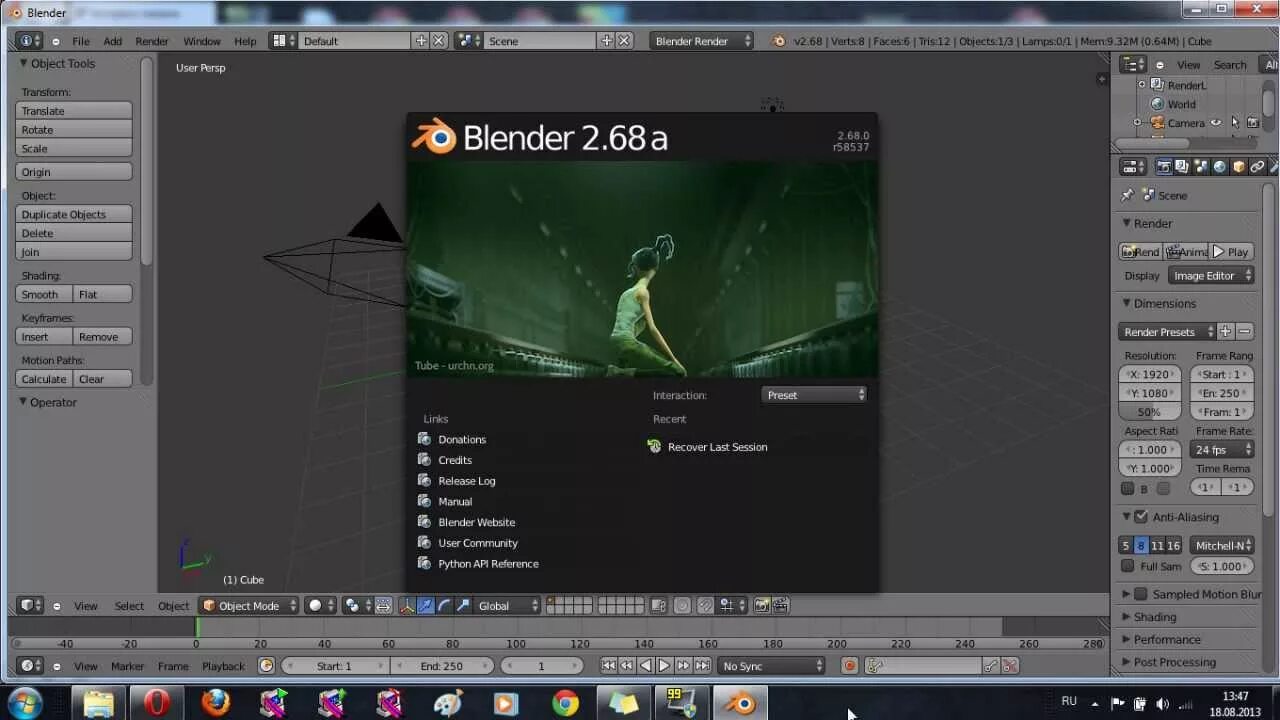This screenshot has width=1280, height=720.
Task: Toggle the preview range clock icon in timeline
Action: coord(266,666)
